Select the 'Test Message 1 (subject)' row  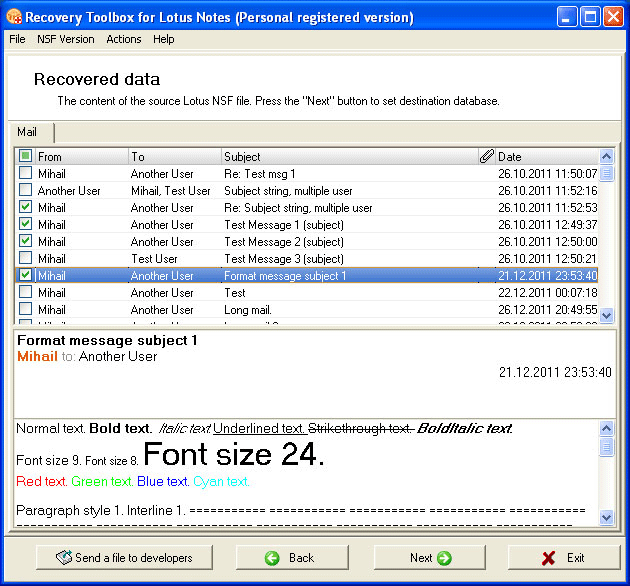tap(307, 224)
